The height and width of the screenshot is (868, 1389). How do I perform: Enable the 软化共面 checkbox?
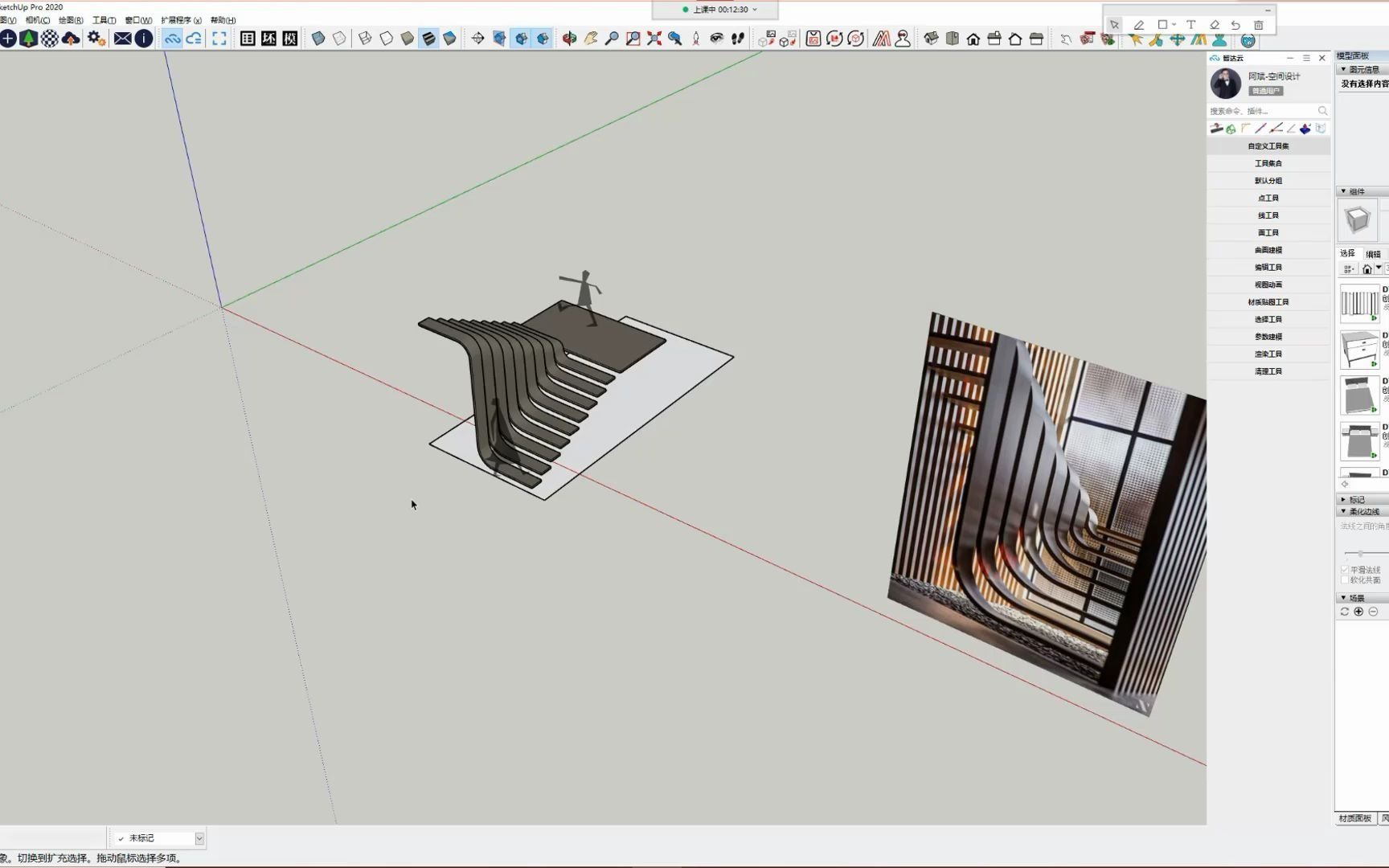1345,579
